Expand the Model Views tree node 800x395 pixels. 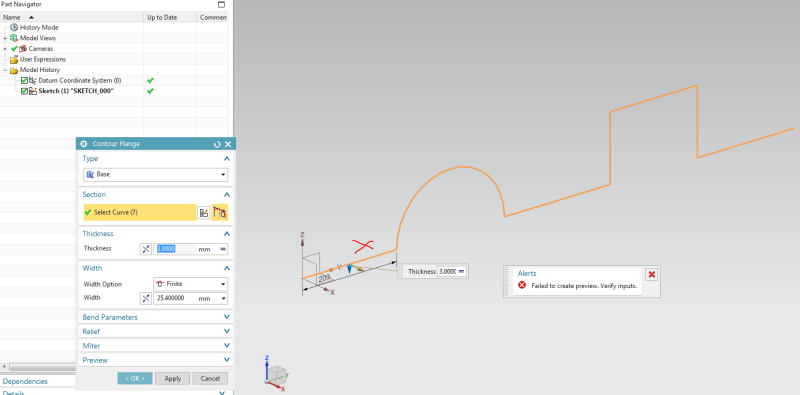point(5,38)
